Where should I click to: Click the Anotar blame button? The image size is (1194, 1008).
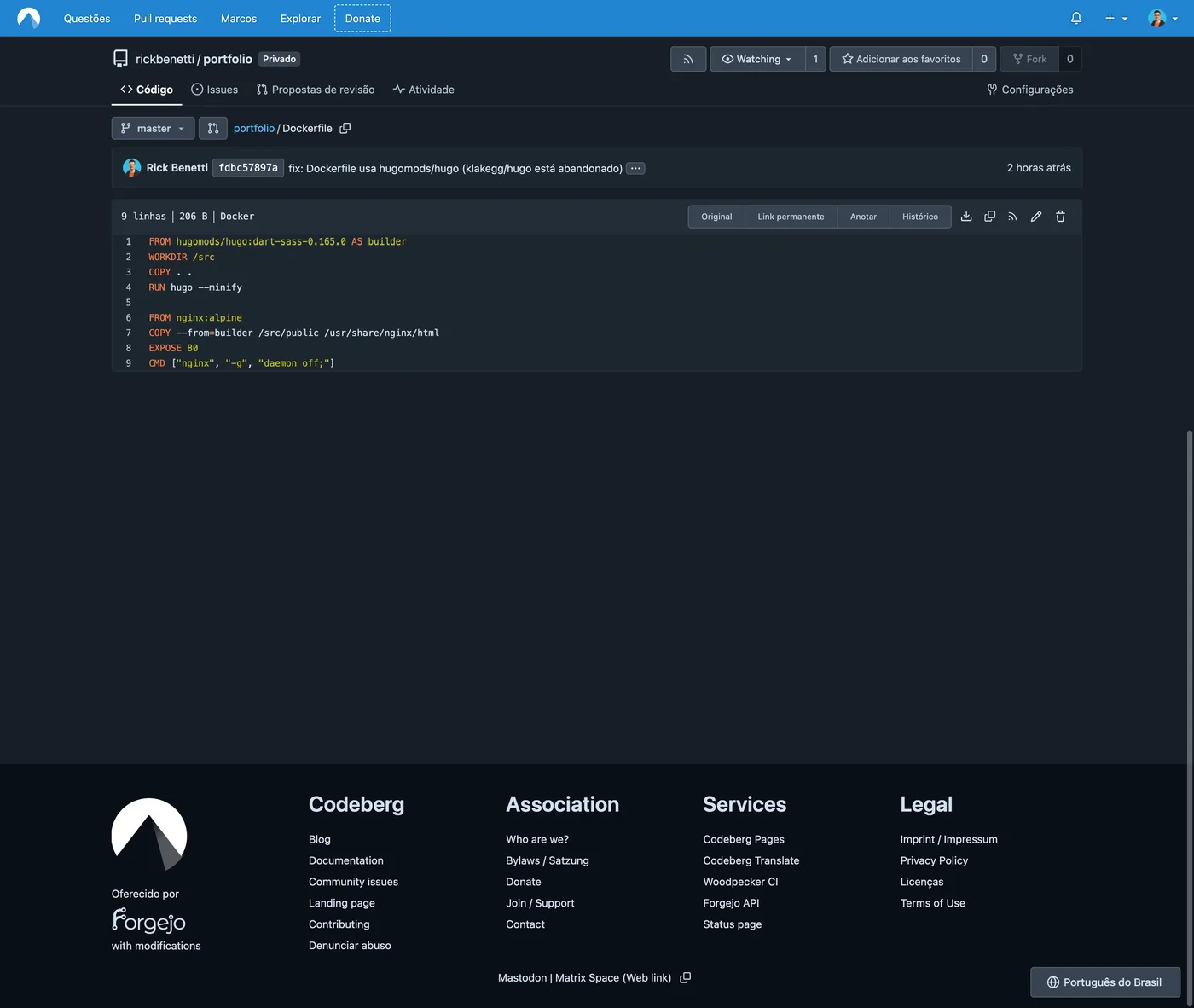pyautogui.click(x=863, y=217)
